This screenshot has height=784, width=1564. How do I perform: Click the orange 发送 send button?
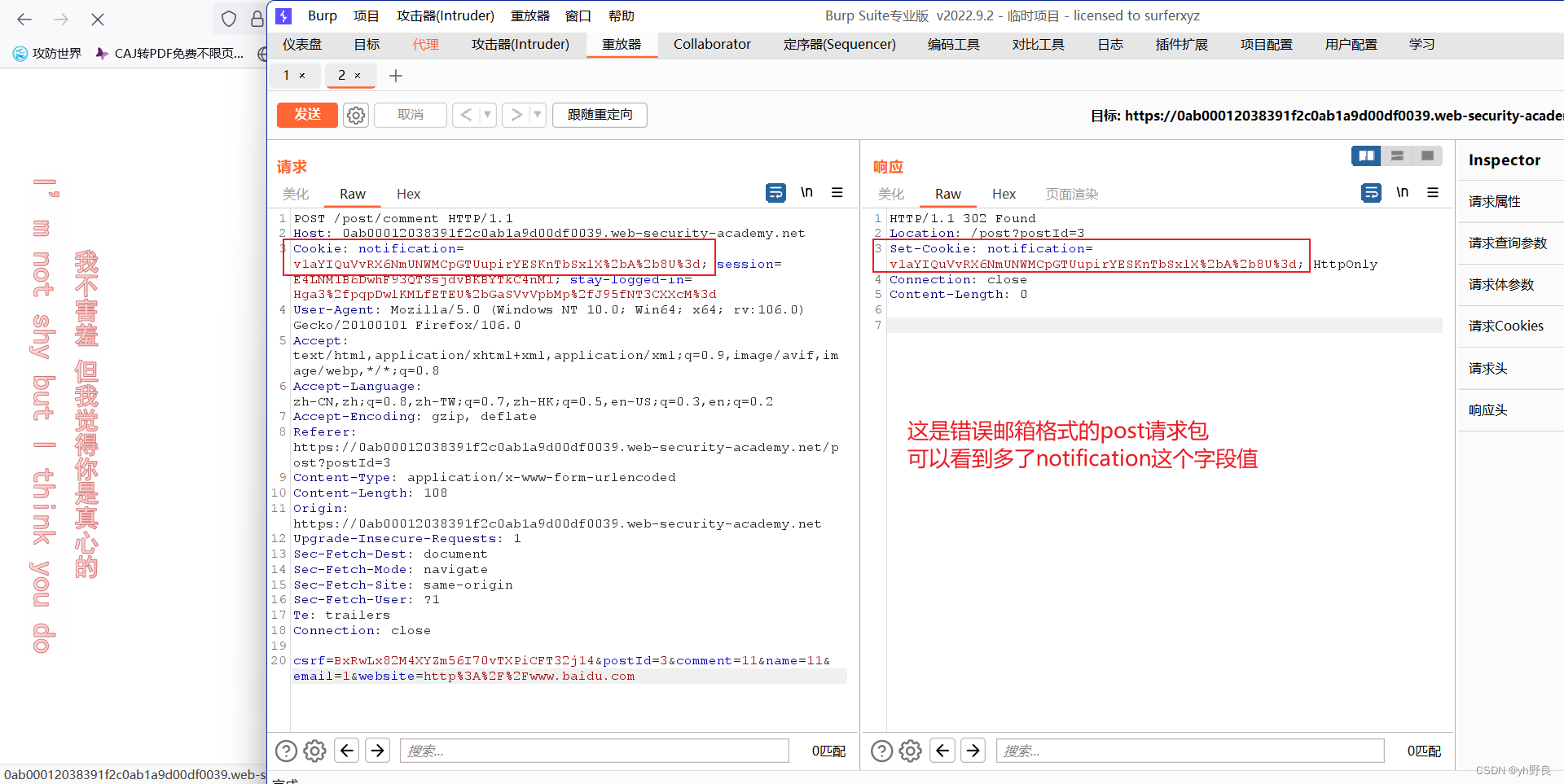(307, 115)
